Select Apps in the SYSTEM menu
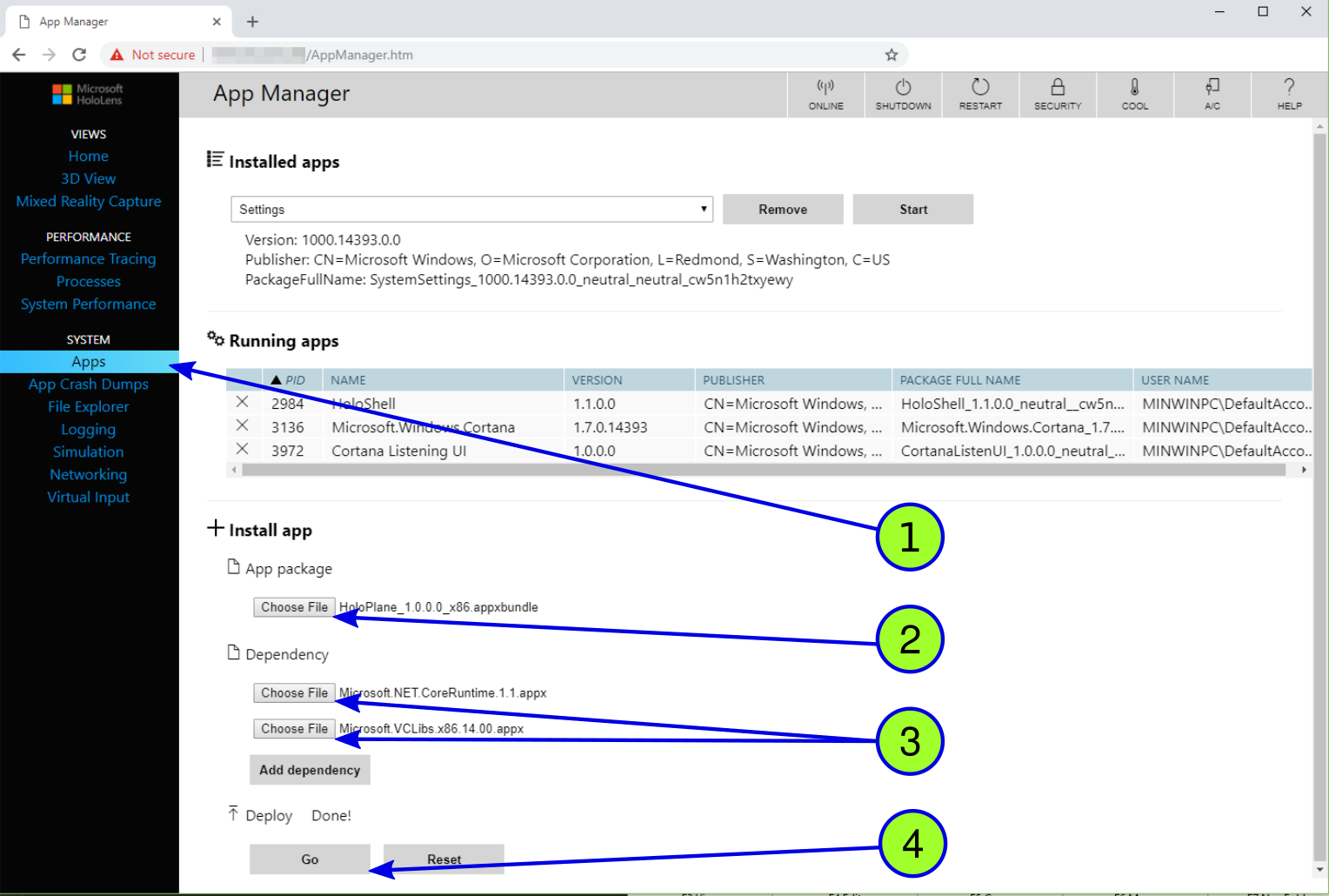1329x896 pixels. click(89, 362)
